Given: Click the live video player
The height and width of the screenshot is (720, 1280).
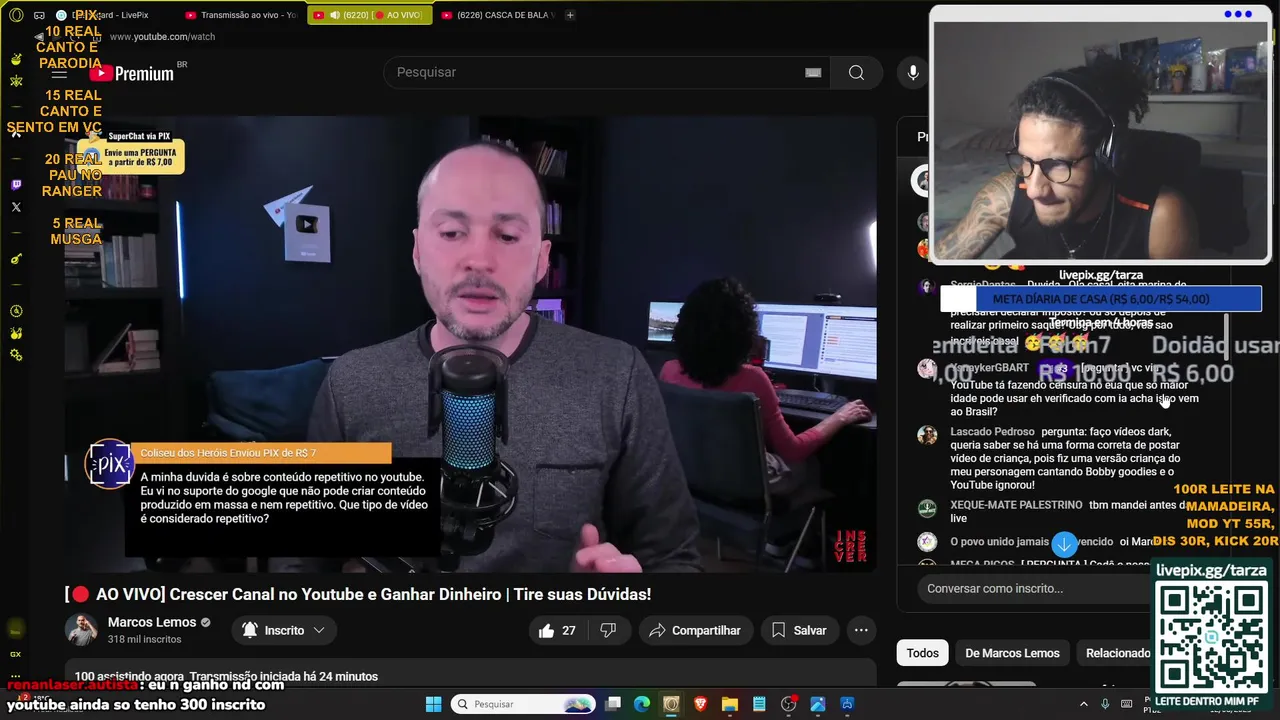Looking at the screenshot, I should (470, 344).
